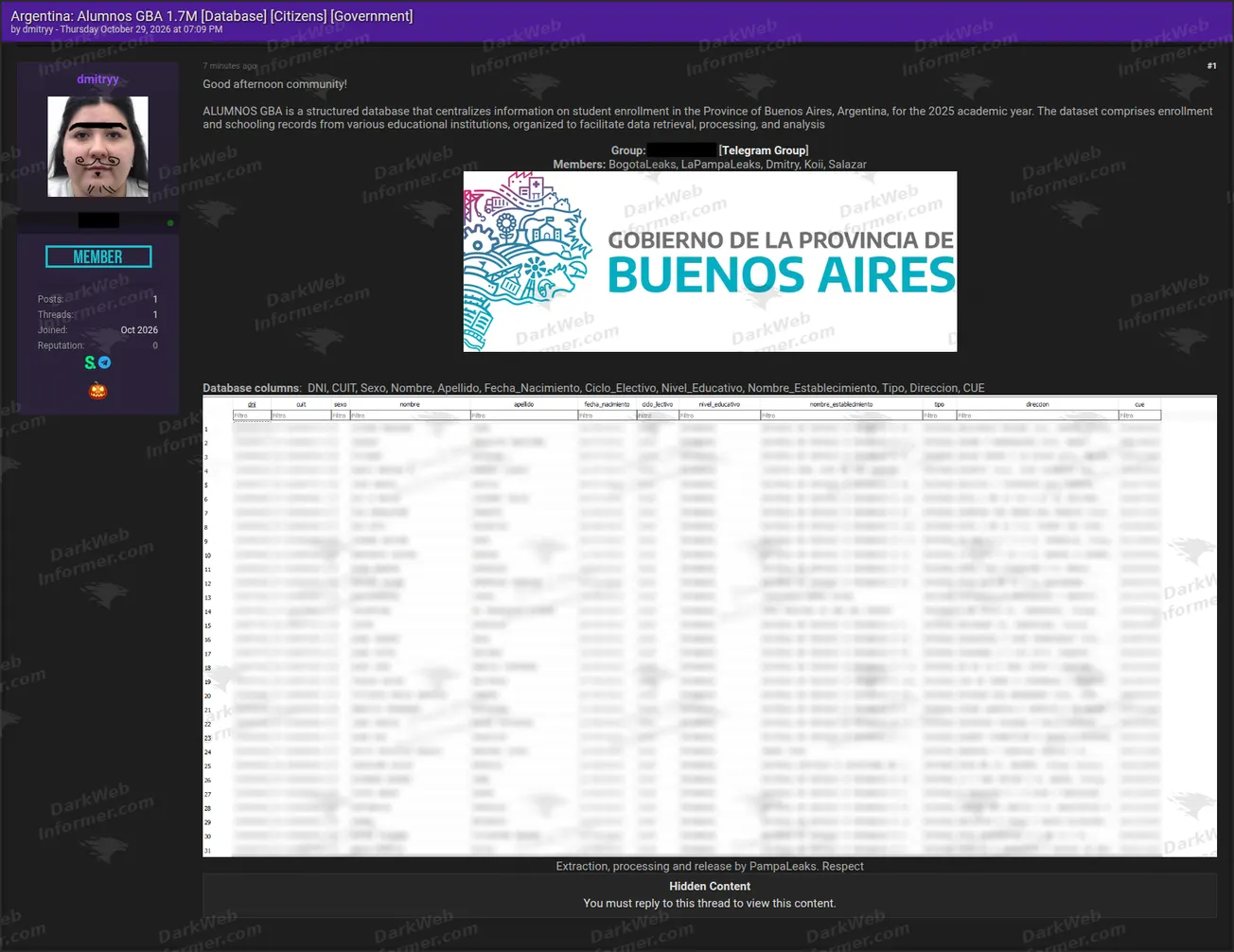Click the nivel_educativo column header
The height and width of the screenshot is (952, 1234).
[719, 404]
